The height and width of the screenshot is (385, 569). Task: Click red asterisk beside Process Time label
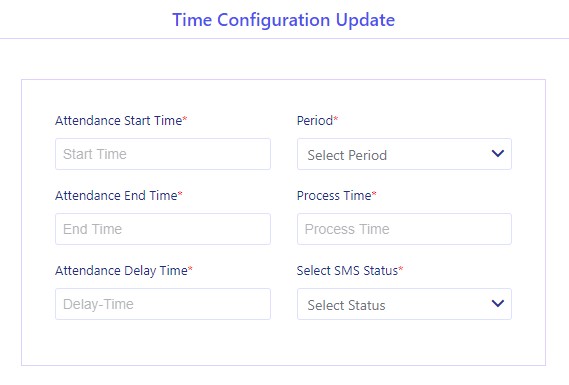(374, 193)
